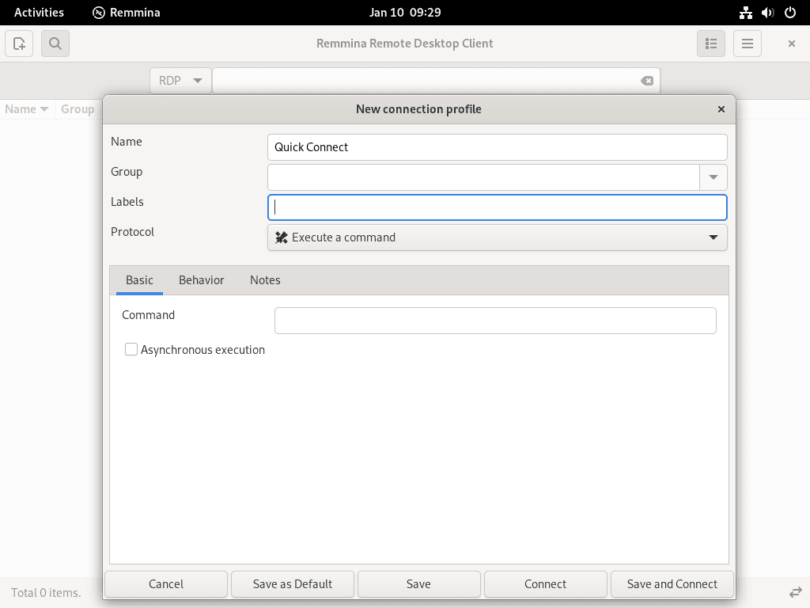Switch to the Behavior tab
Image resolution: width=810 pixels, height=608 pixels.
(200, 280)
